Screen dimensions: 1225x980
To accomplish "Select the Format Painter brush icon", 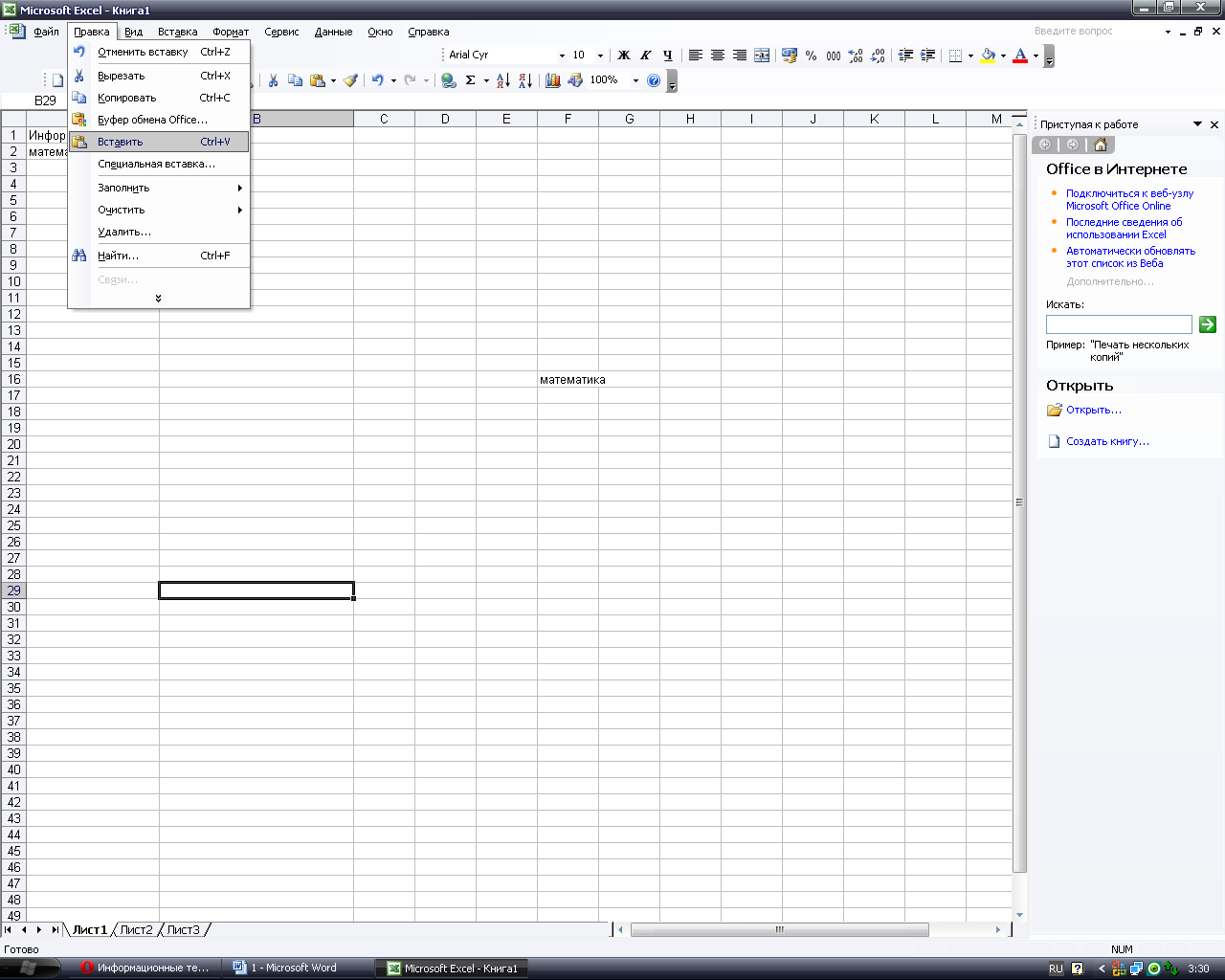I will [350, 80].
